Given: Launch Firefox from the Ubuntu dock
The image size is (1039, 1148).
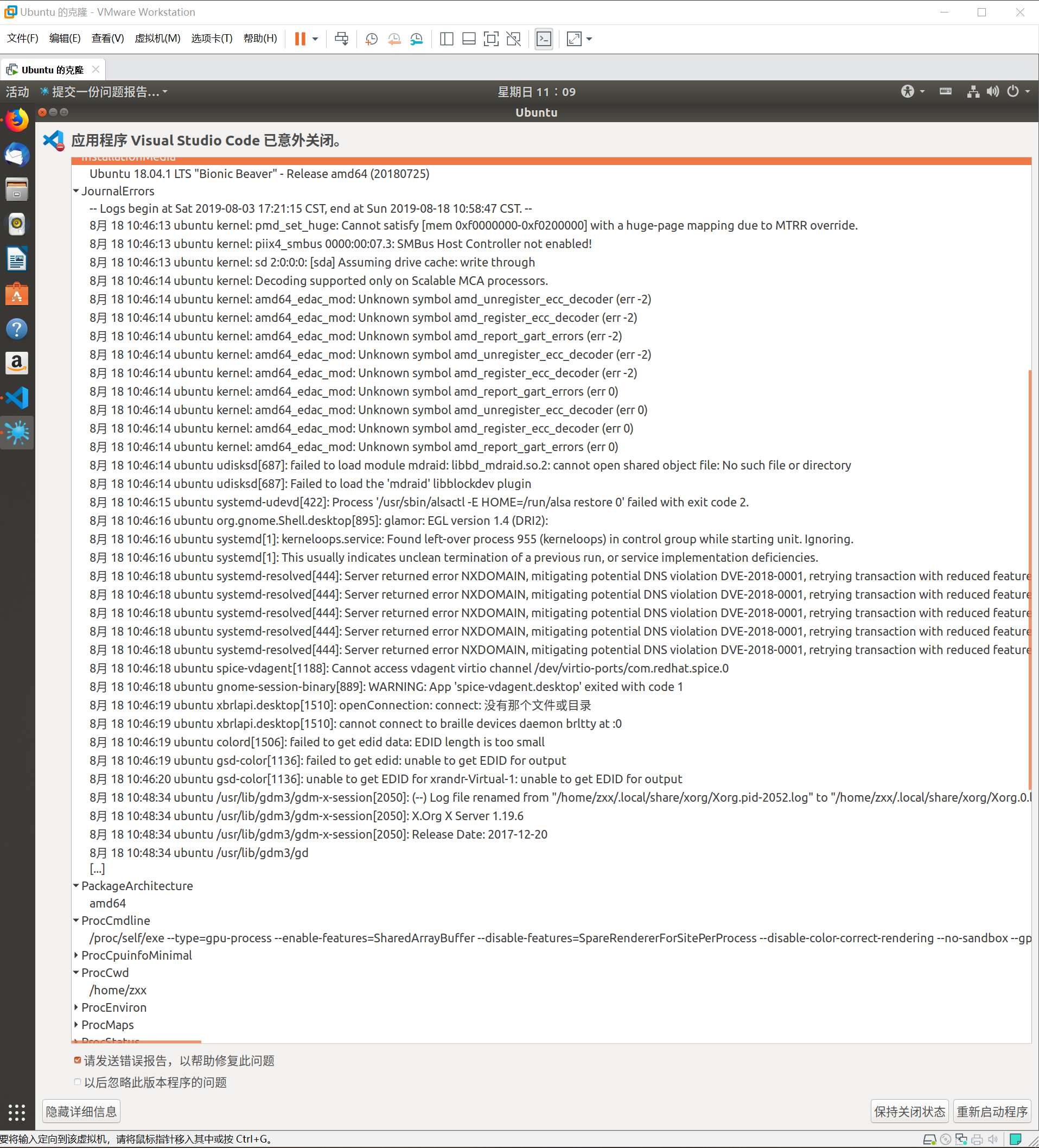Looking at the screenshot, I should pos(16,120).
